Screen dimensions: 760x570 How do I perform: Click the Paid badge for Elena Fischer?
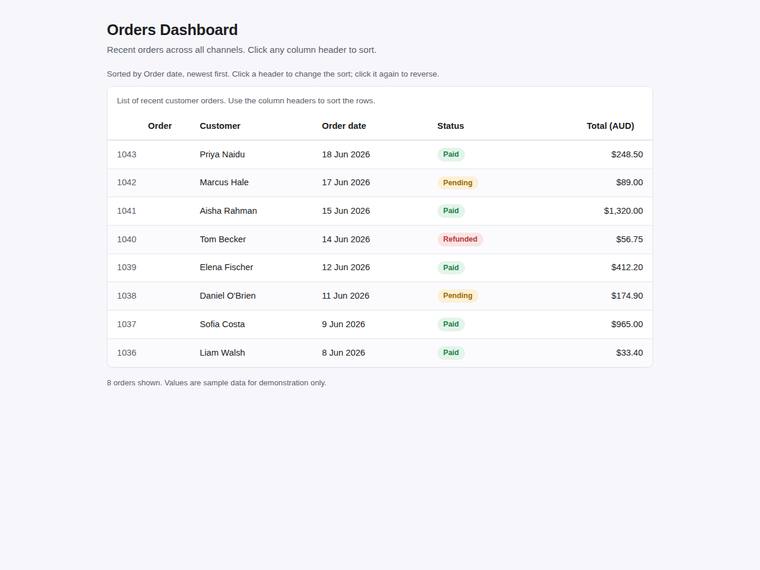pyautogui.click(x=451, y=268)
